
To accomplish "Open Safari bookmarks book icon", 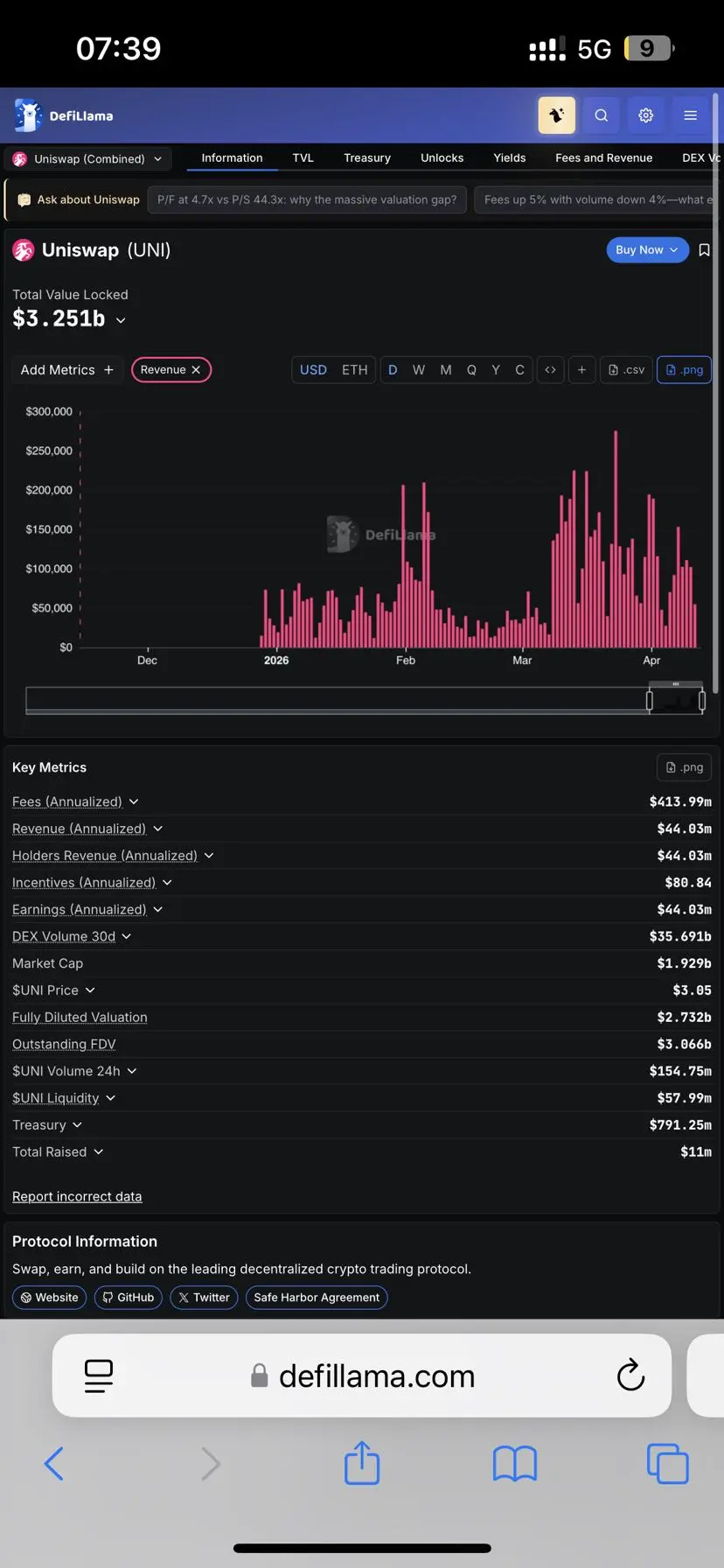I will (x=515, y=1464).
